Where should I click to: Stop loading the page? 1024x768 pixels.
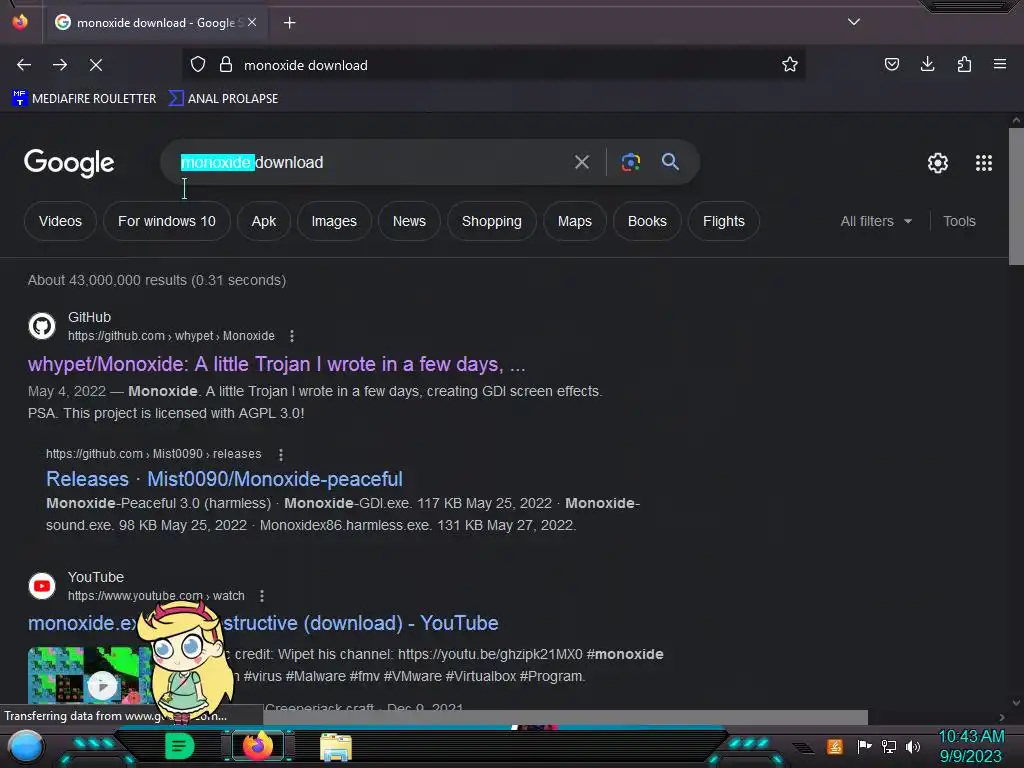96,65
